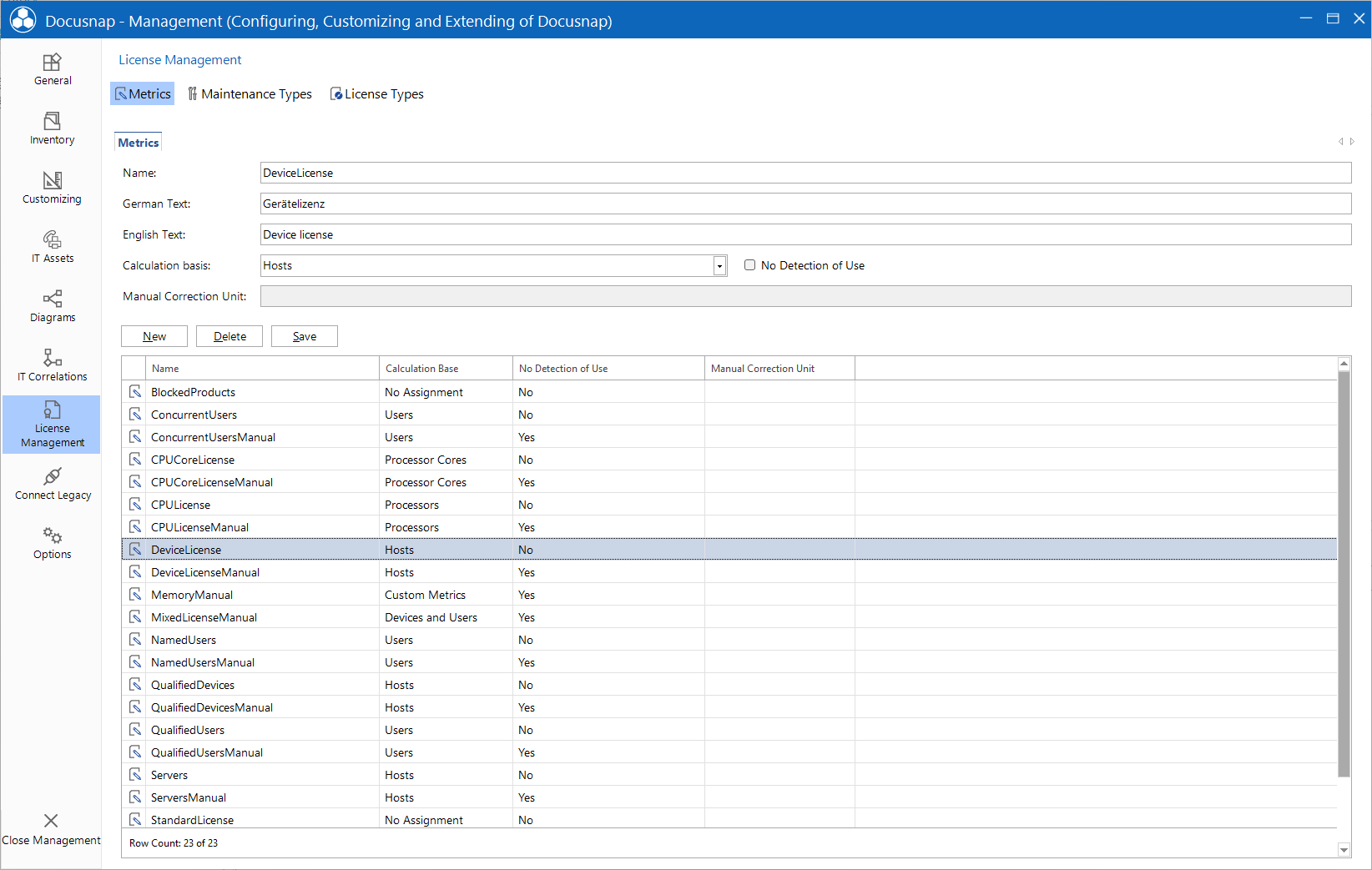Select the QualifiedDevicesManual row name
This screenshot has height=870, width=1372.
pos(212,707)
